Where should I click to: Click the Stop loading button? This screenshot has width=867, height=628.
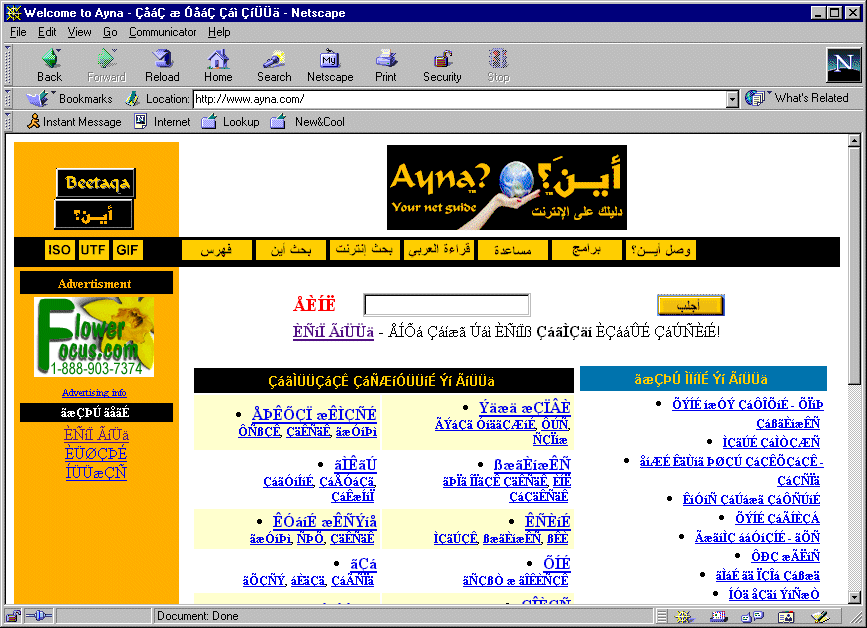pos(498,66)
